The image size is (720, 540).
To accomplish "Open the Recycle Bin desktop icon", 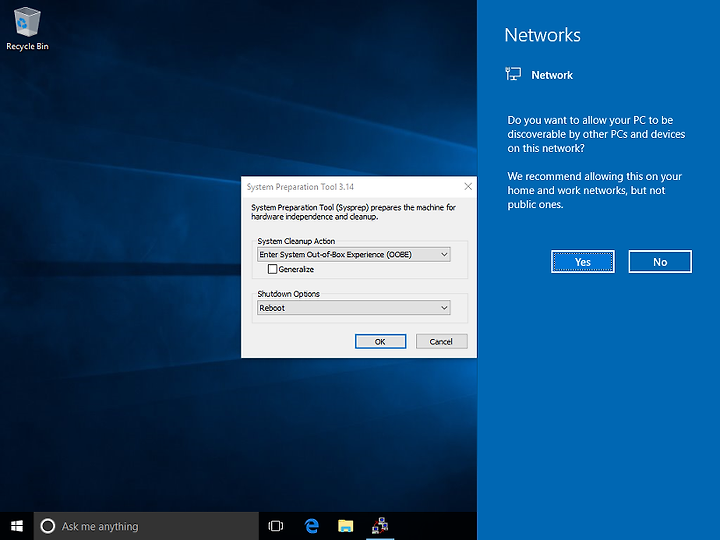I will [27, 28].
